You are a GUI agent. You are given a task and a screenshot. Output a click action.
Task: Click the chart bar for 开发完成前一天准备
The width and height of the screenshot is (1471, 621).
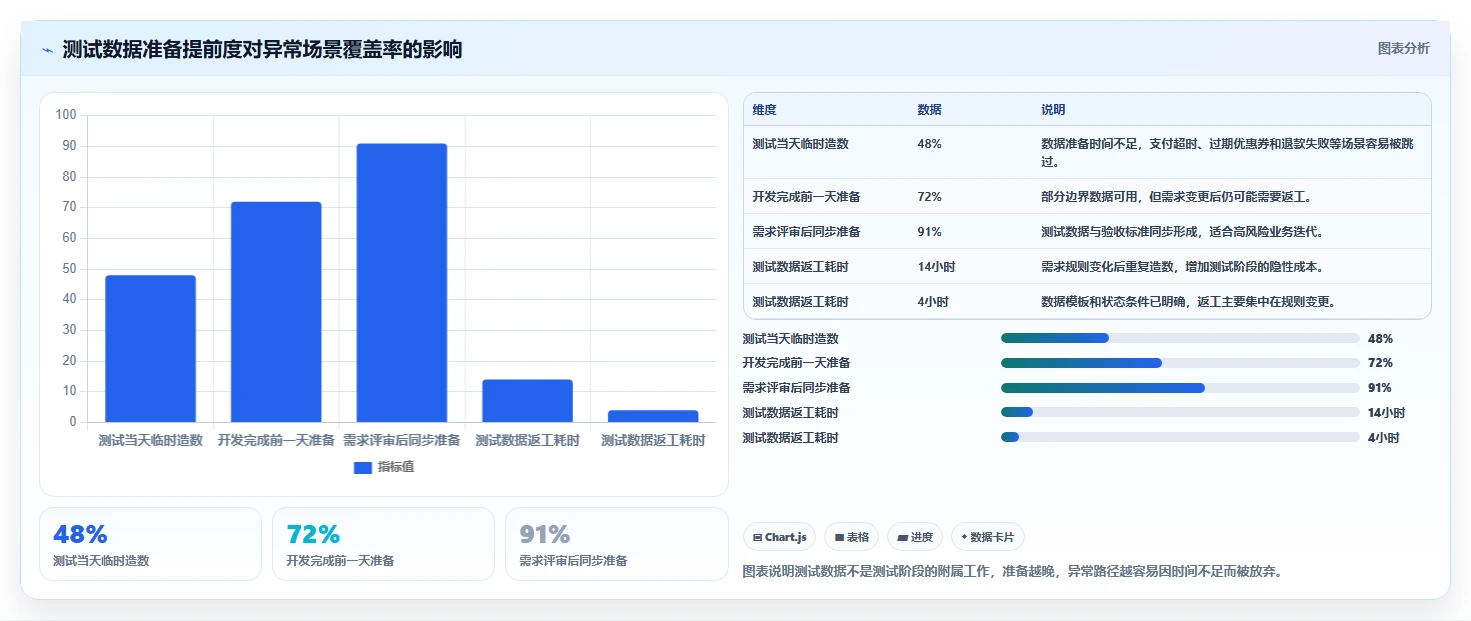tap(276, 312)
